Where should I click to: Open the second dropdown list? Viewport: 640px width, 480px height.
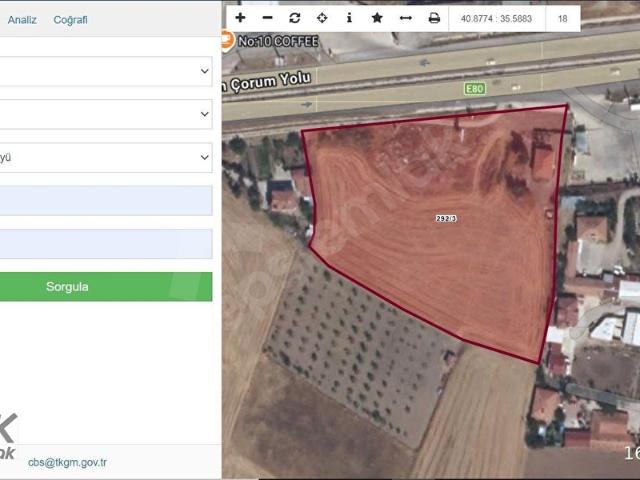point(106,114)
